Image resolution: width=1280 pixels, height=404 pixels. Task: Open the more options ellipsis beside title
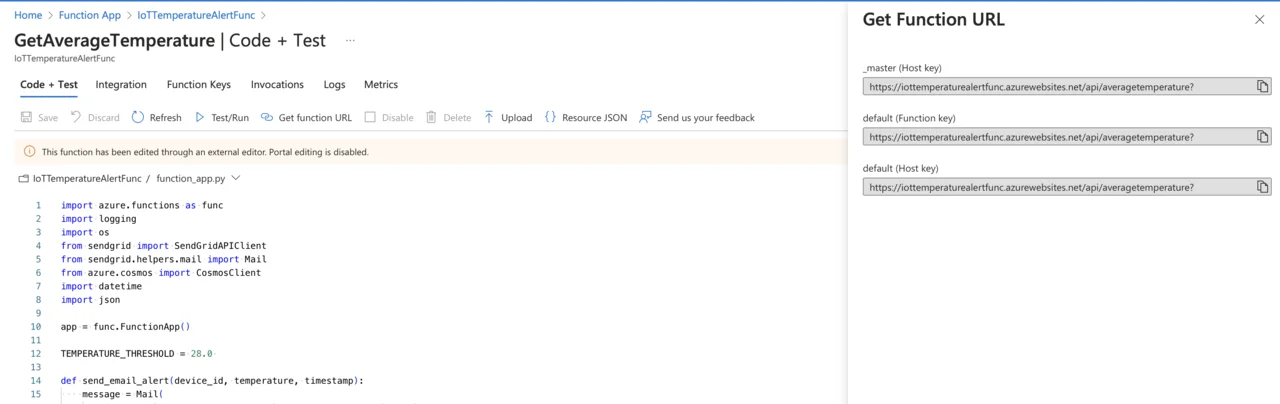(350, 41)
